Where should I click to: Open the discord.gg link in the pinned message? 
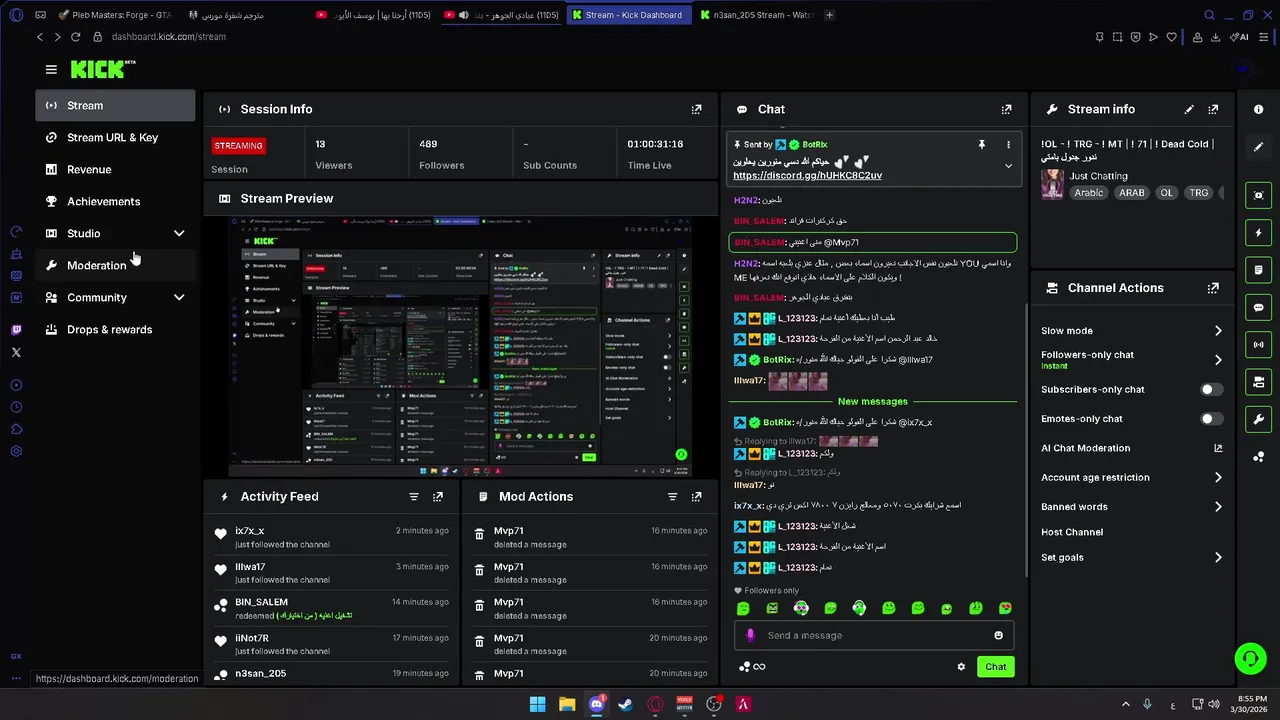tap(807, 176)
